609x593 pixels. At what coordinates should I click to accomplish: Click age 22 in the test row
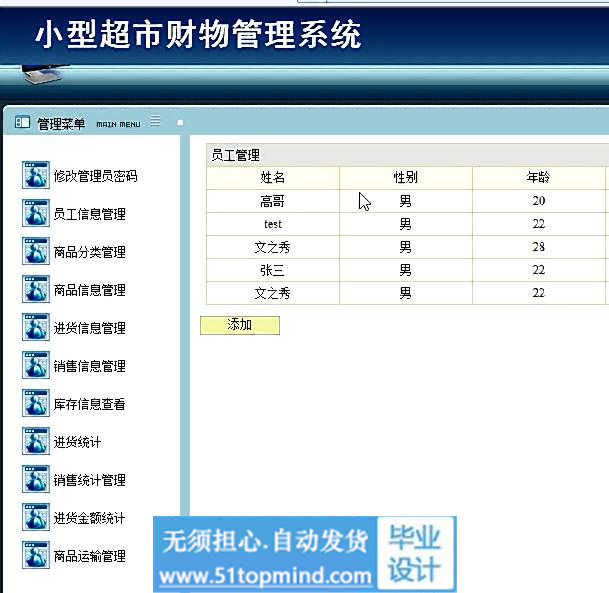coord(538,224)
